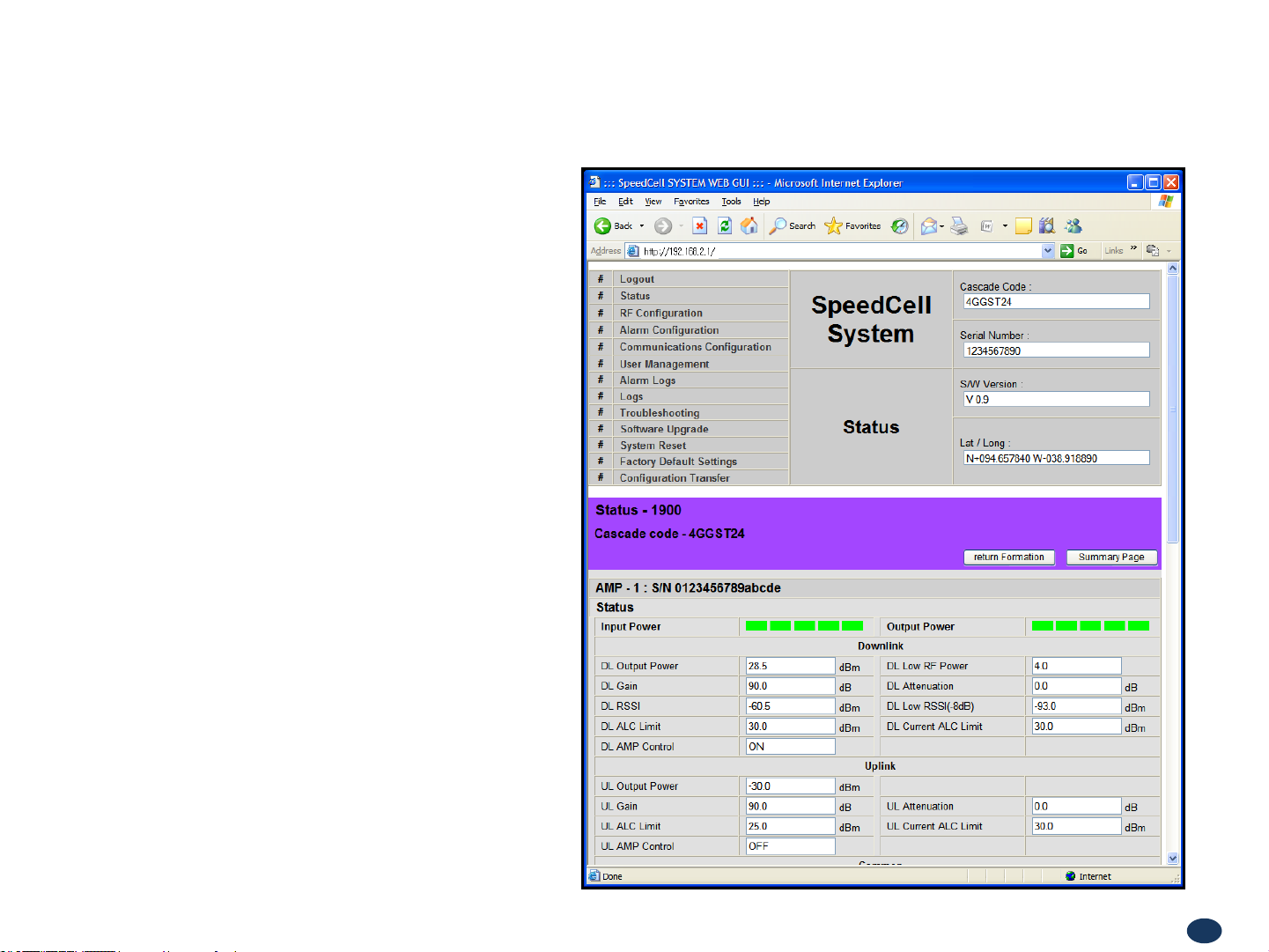The height and width of the screenshot is (952, 1269).
Task: Click the page vertical scrollbar thumb
Action: tap(1172, 410)
